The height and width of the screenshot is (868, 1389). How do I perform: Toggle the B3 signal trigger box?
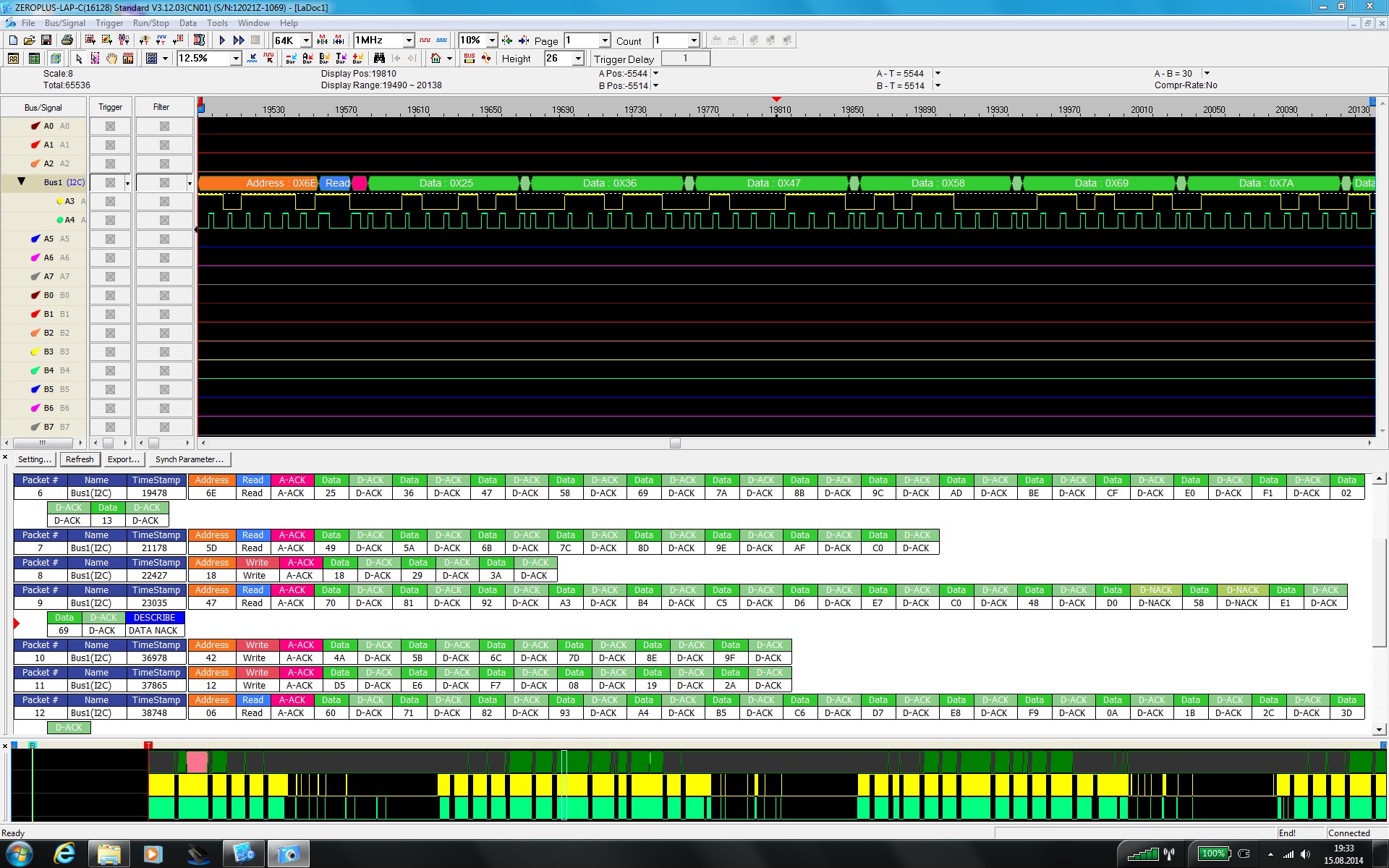(110, 352)
